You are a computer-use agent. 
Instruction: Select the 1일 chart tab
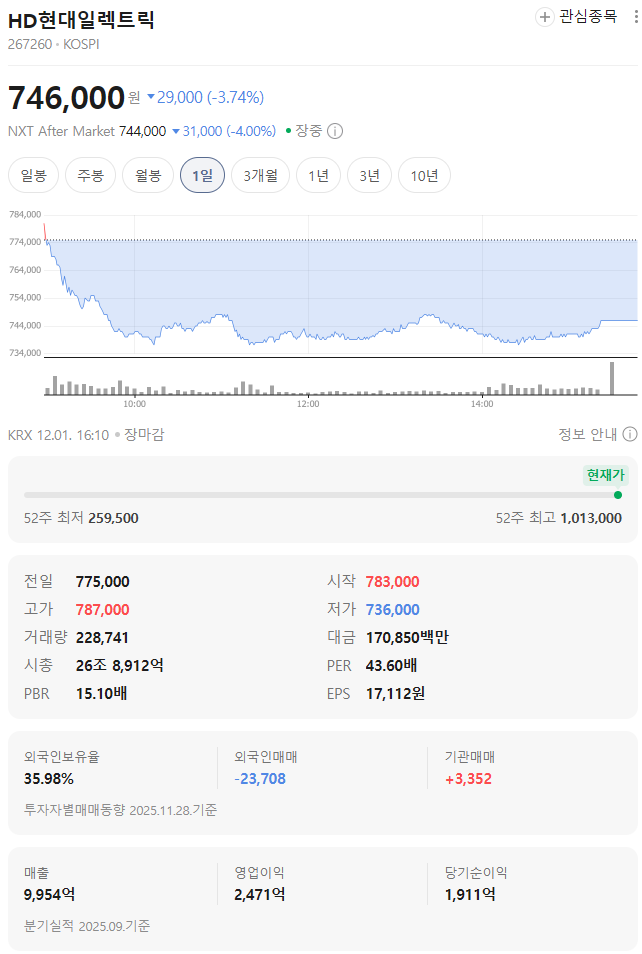(203, 175)
